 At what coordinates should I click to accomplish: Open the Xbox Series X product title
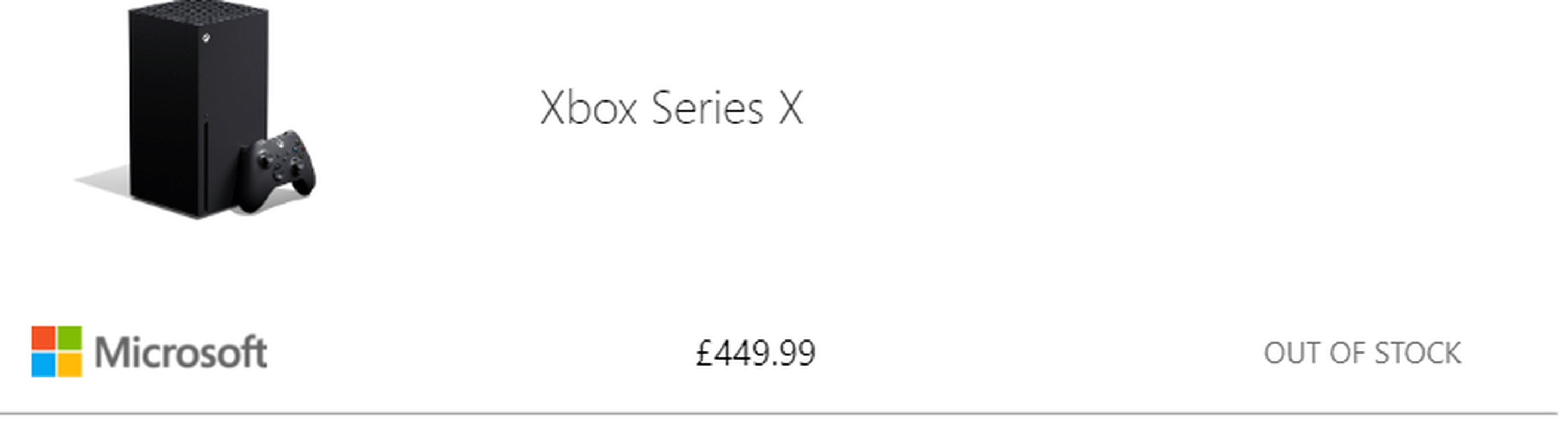click(671, 108)
